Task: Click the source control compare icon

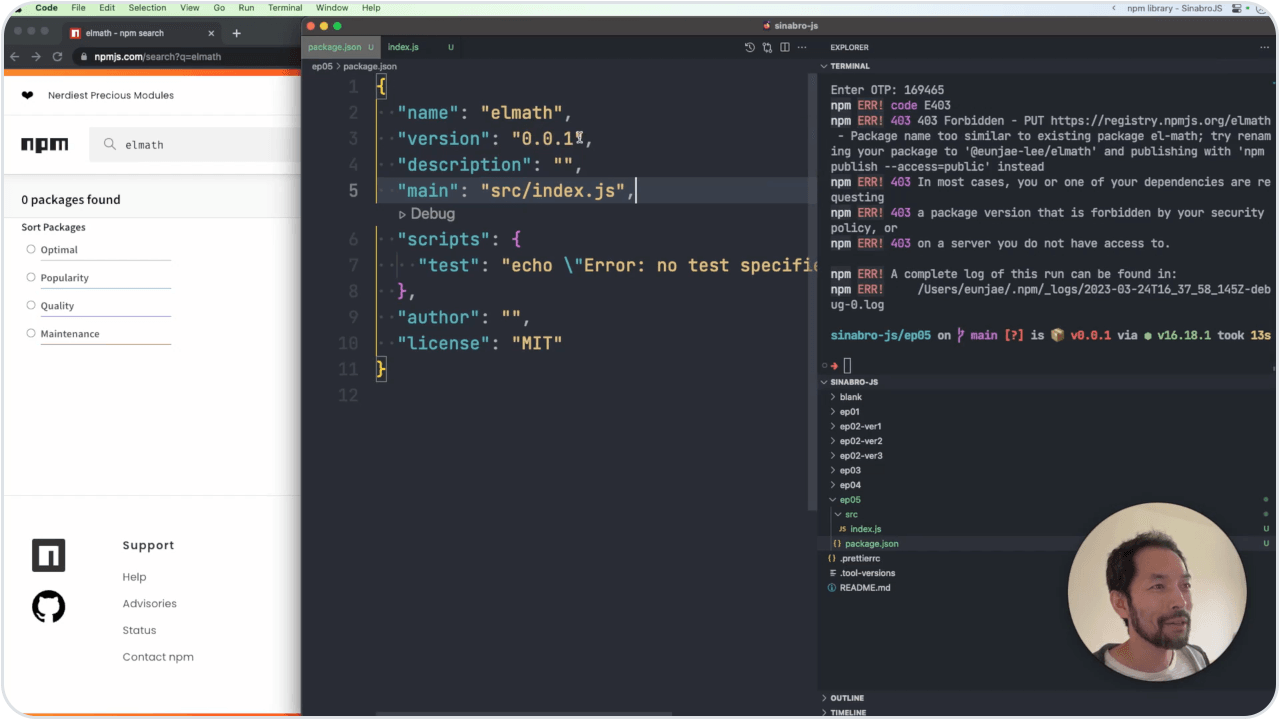Action: (767, 47)
